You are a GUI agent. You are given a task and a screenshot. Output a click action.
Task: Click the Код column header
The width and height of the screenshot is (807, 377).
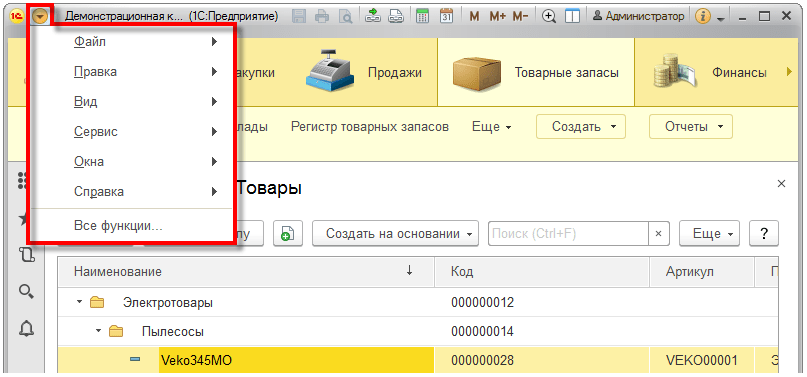pos(542,272)
